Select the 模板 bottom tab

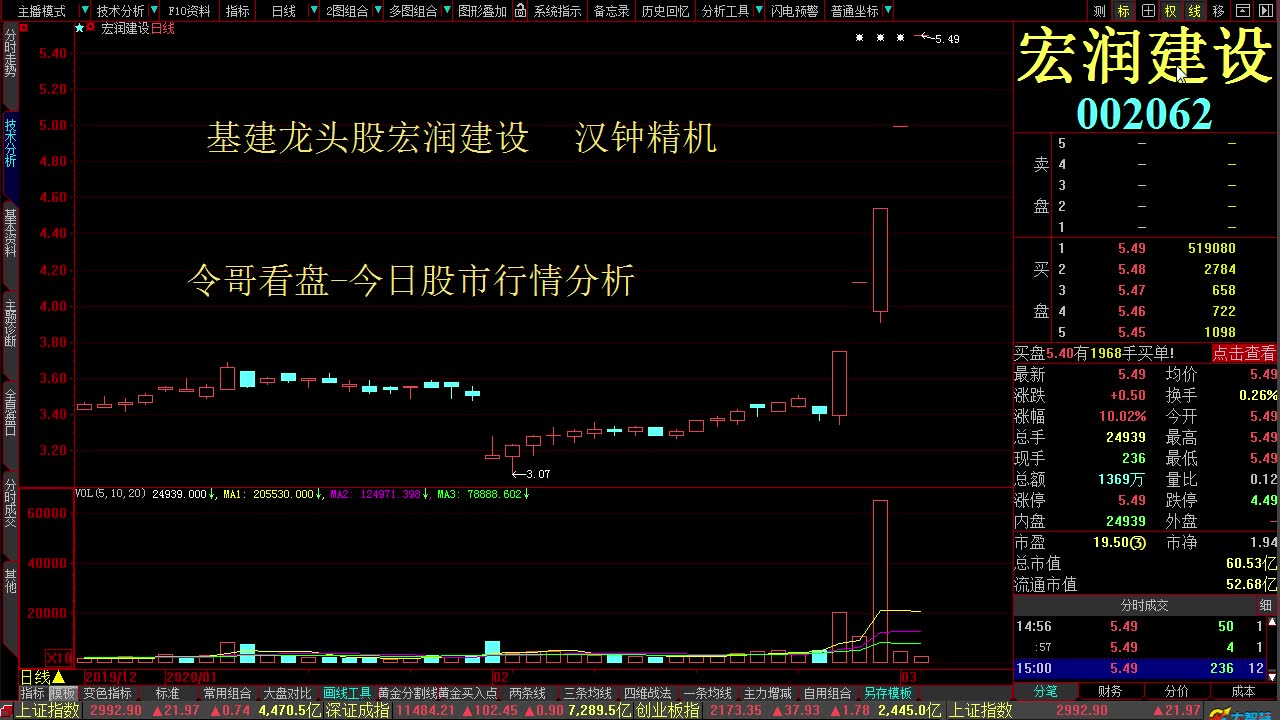tap(63, 693)
